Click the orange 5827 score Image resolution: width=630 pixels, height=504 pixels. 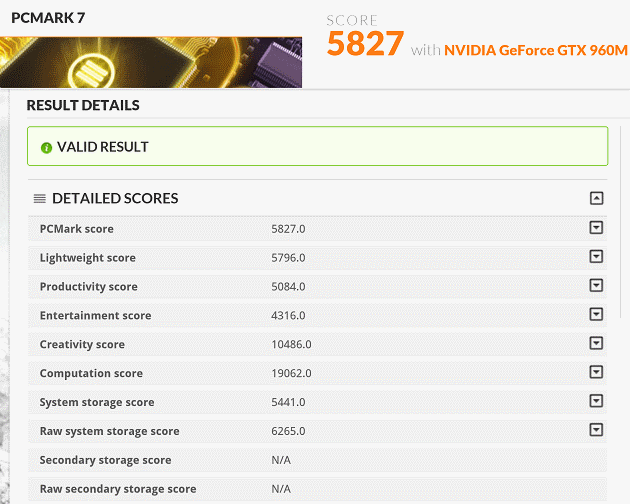[x=365, y=43]
